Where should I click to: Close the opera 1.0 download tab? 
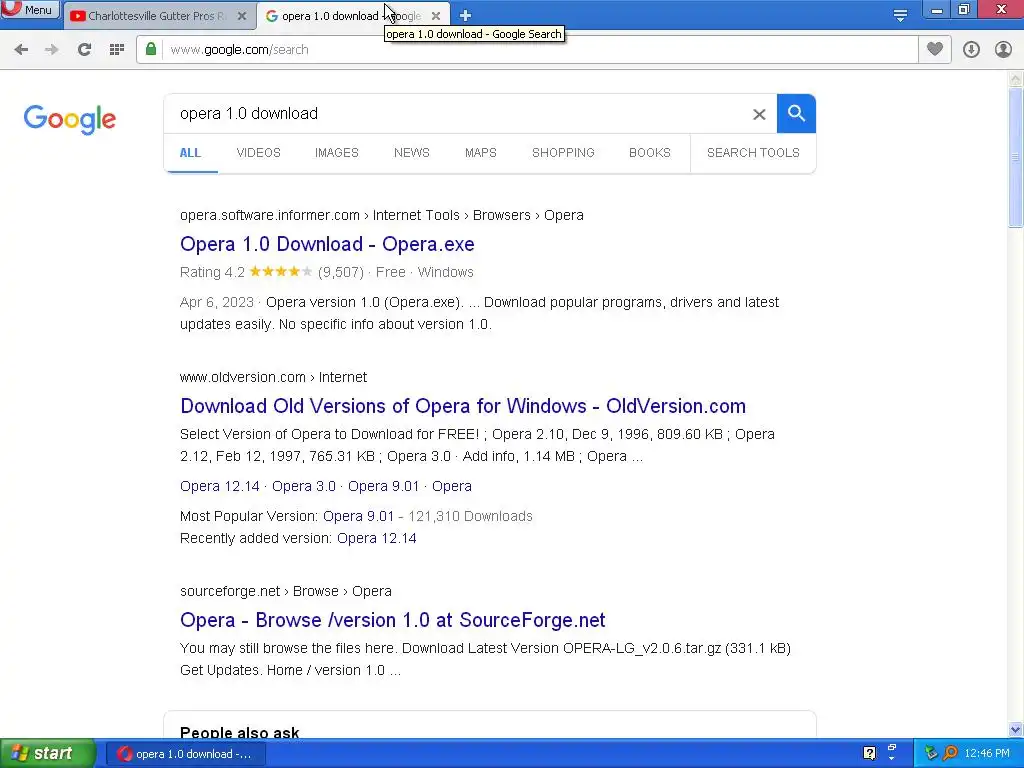(x=436, y=16)
